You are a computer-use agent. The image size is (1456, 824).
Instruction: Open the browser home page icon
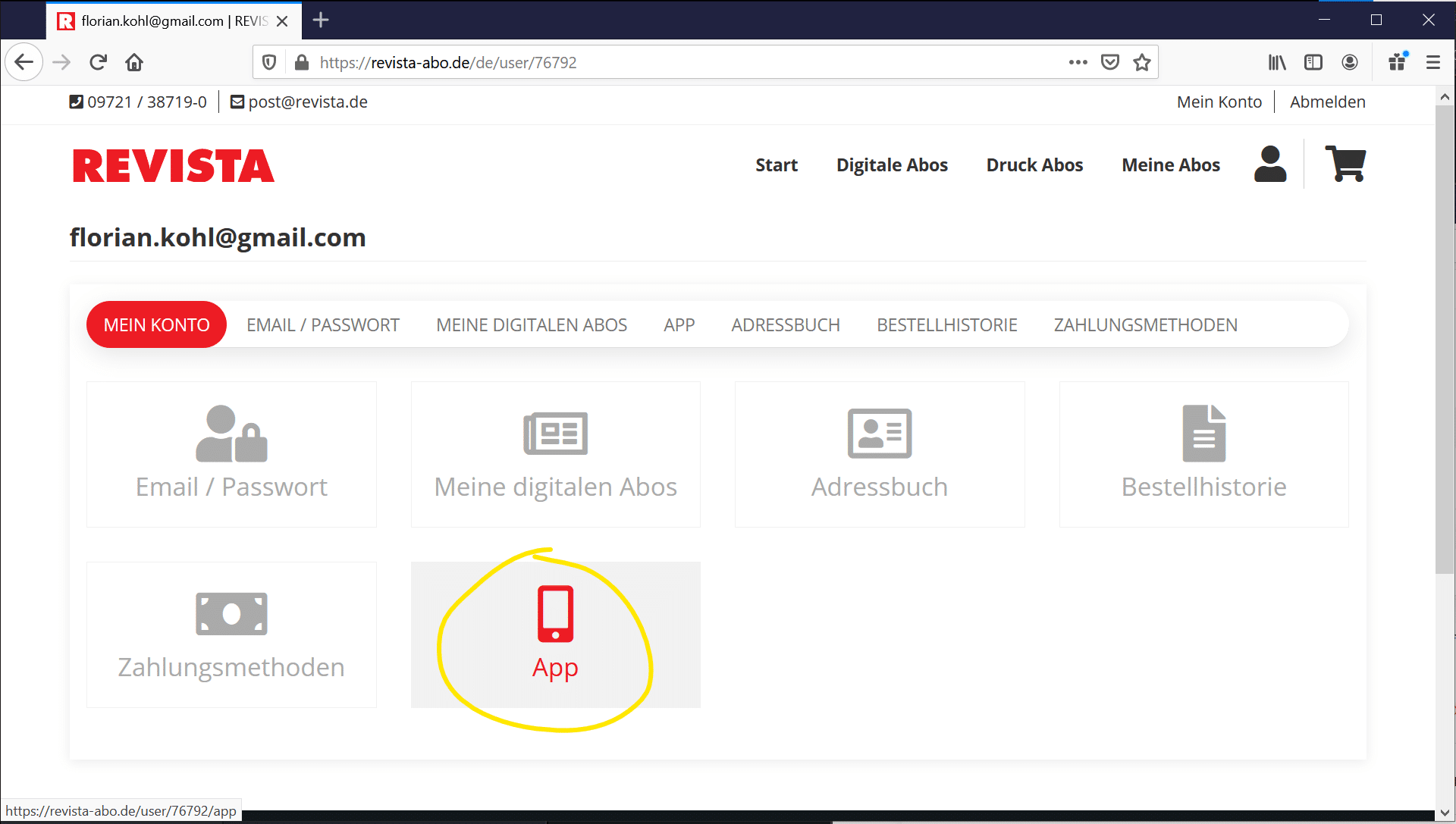(134, 62)
